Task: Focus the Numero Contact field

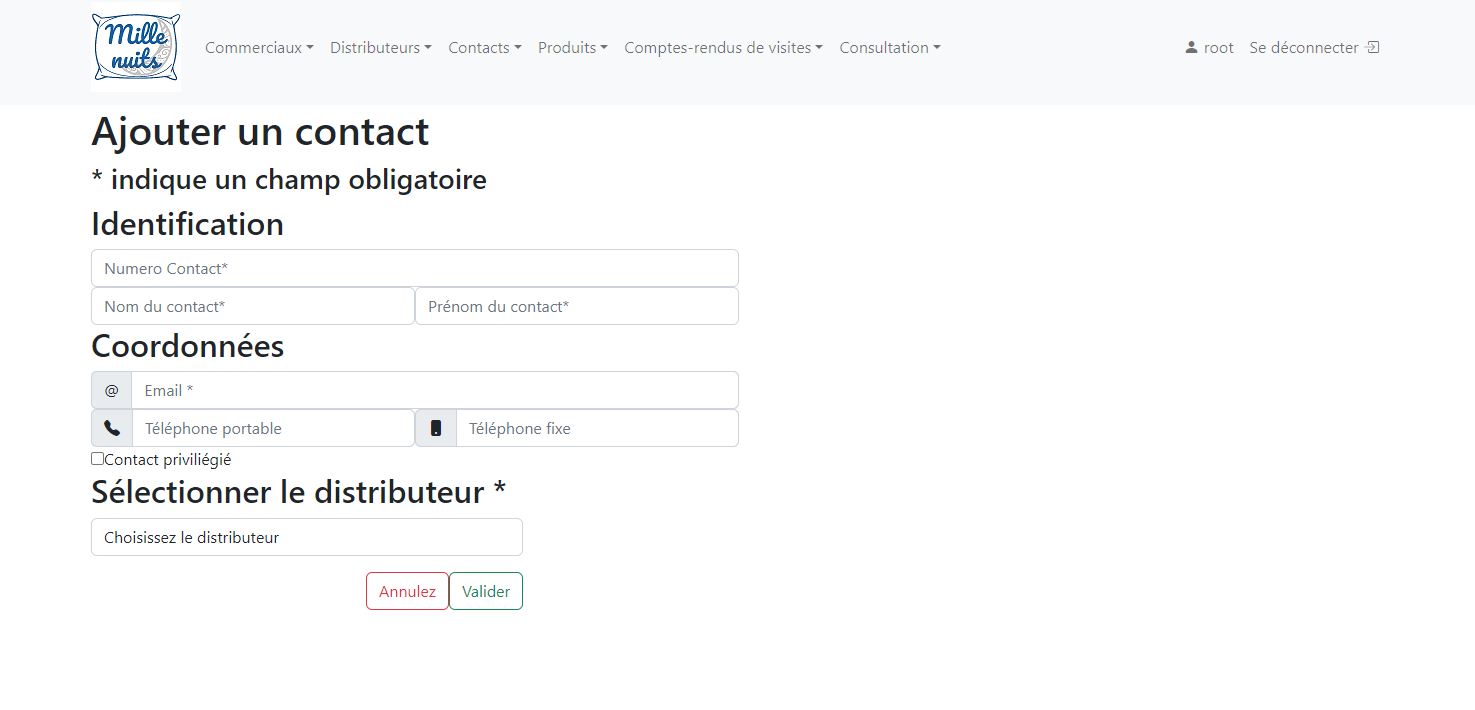Action: coord(414,268)
